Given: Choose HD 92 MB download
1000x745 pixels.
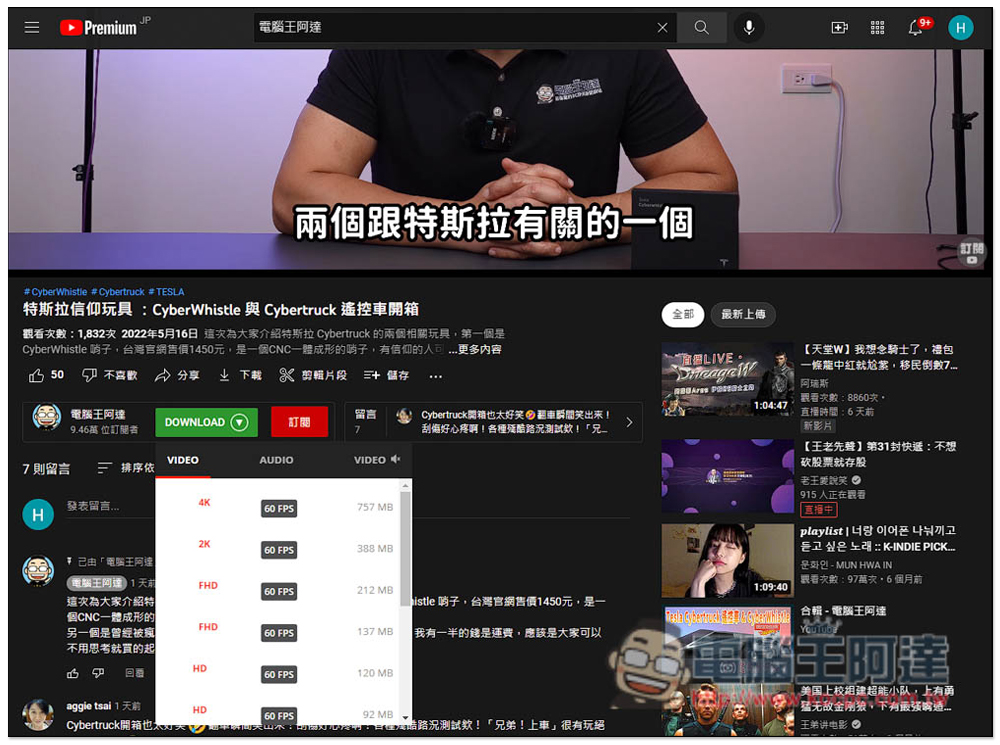Looking at the screenshot, I should (279, 711).
